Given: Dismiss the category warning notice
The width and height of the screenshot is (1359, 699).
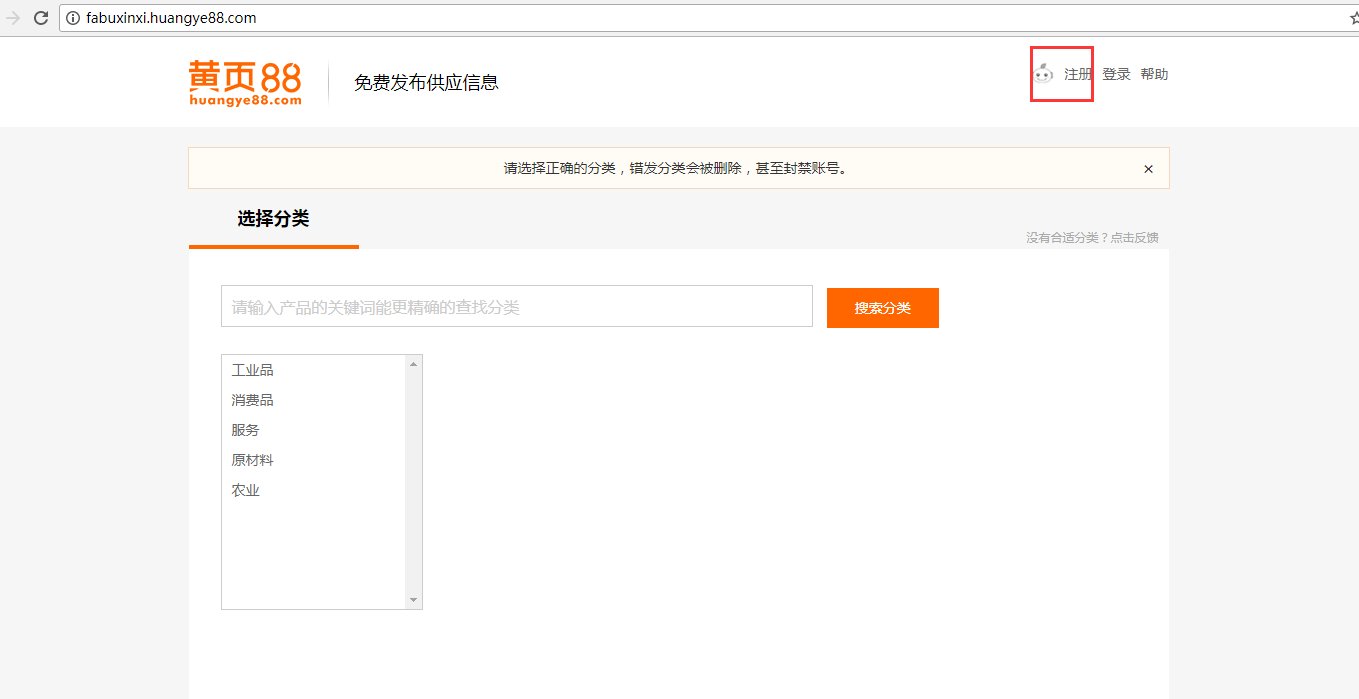Looking at the screenshot, I should 1148,169.
